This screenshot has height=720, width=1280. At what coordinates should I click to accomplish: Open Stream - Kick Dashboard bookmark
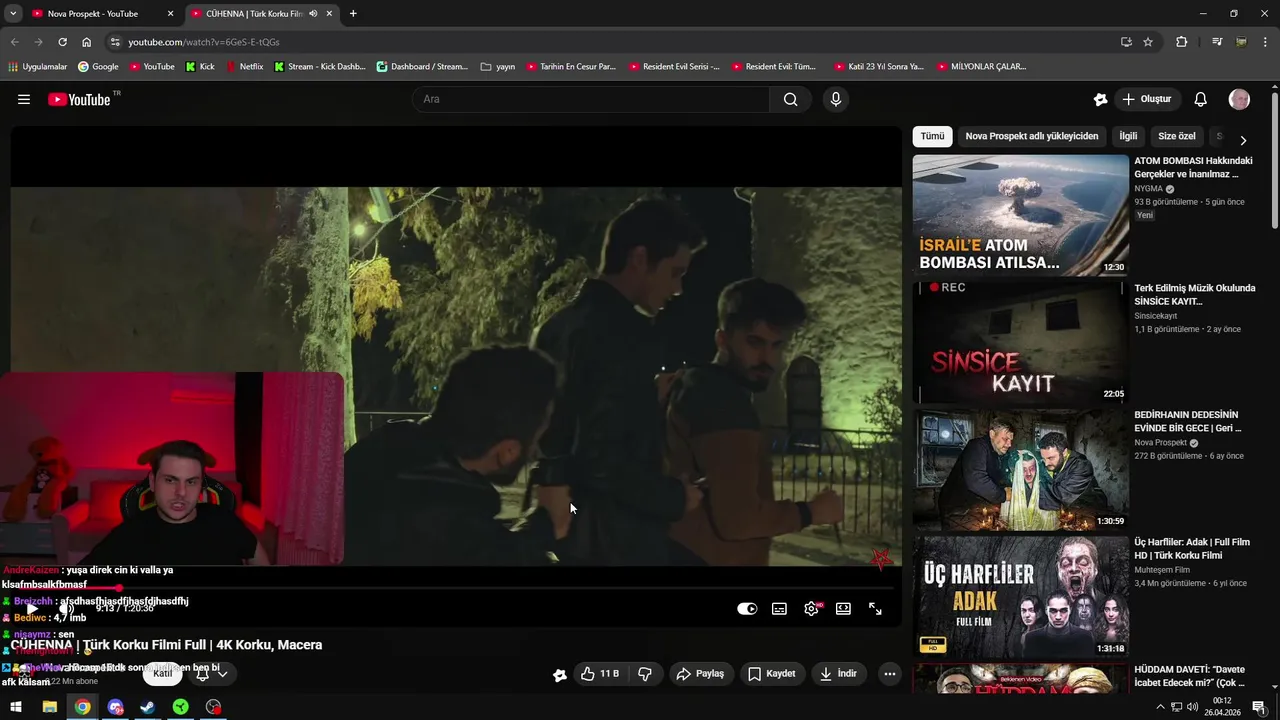point(320,67)
